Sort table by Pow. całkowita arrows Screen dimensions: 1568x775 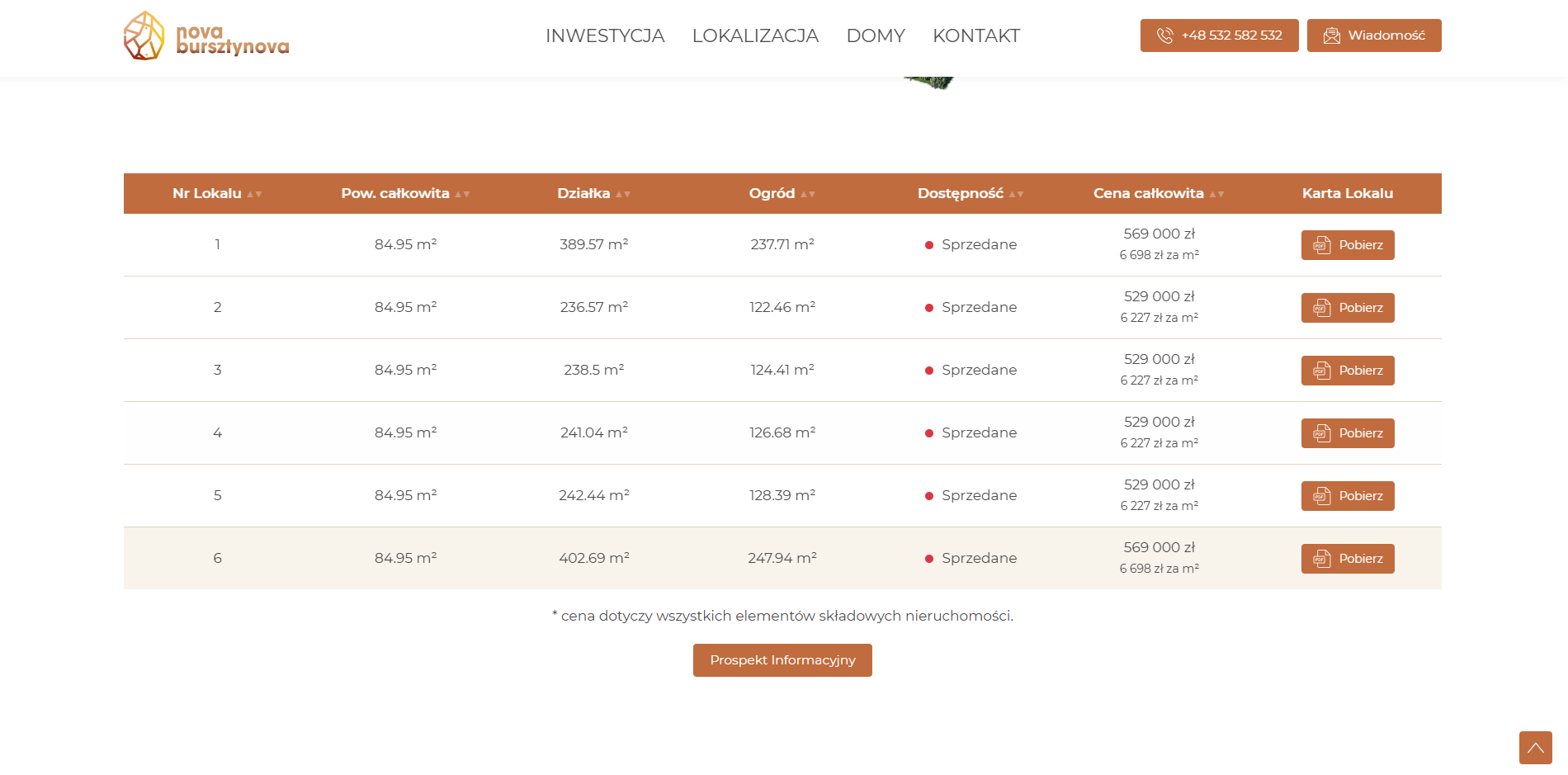(x=462, y=194)
